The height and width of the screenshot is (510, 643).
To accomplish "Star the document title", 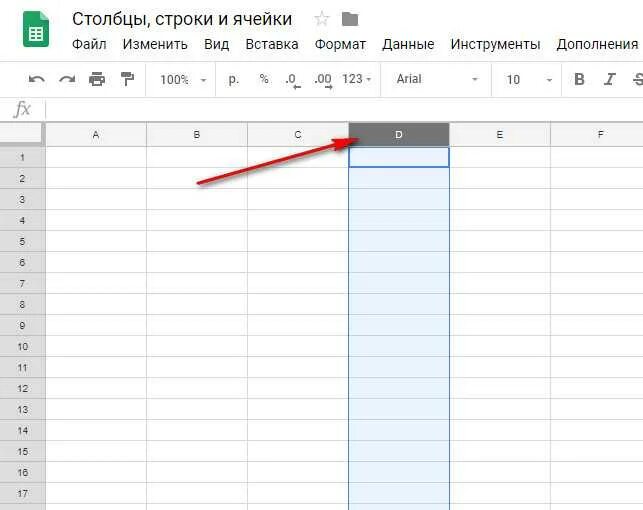I will click(322, 18).
